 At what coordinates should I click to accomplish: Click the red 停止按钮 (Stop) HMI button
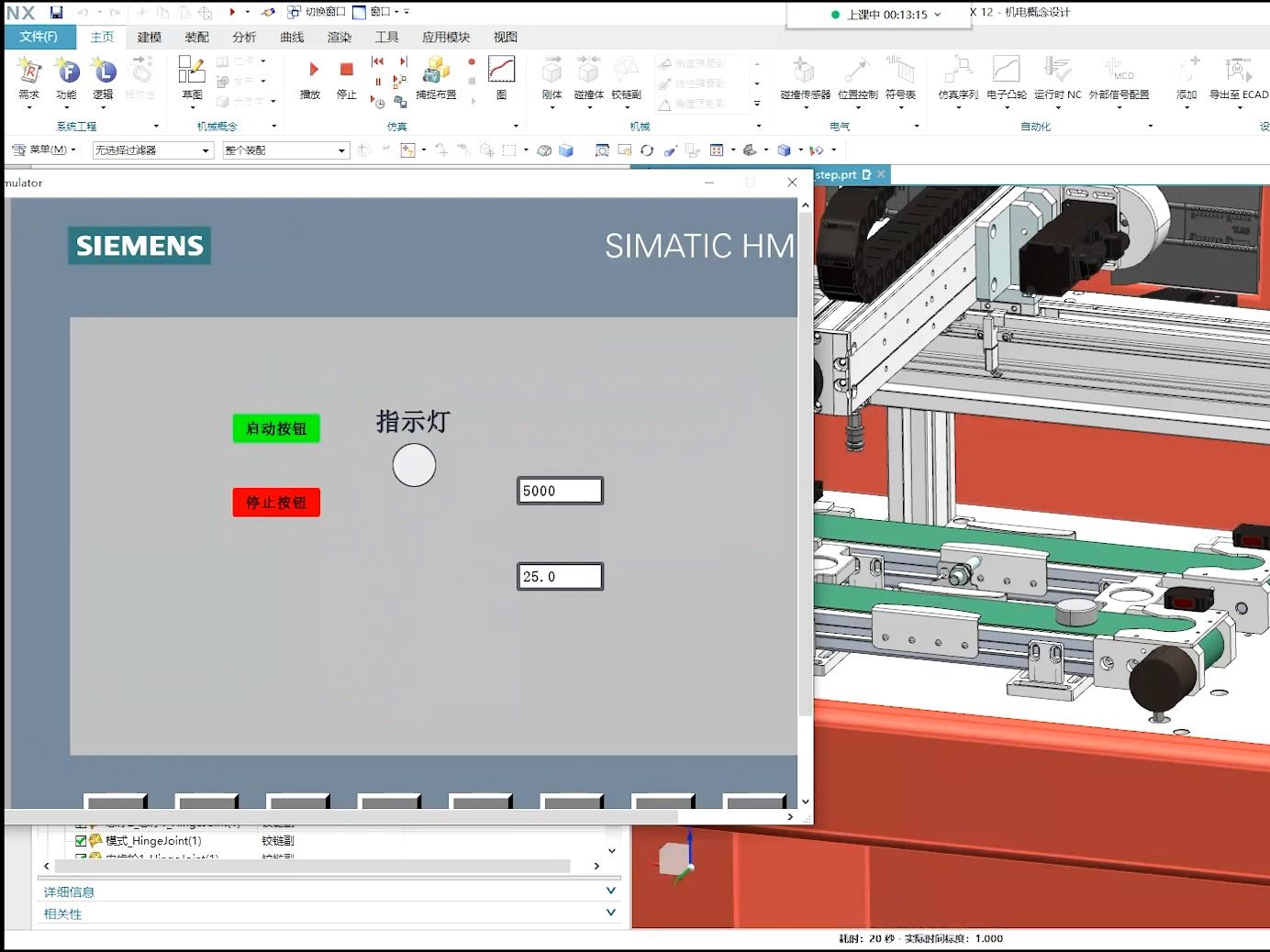[276, 503]
